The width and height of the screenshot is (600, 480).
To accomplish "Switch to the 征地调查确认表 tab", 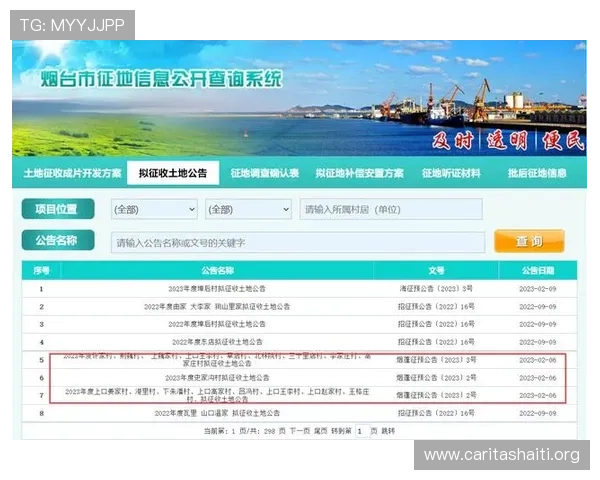I will 265,173.
